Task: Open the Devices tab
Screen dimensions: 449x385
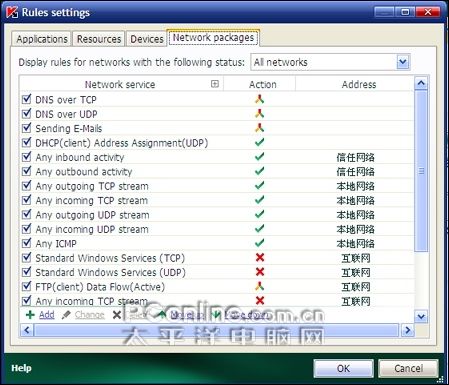Action: [147, 39]
